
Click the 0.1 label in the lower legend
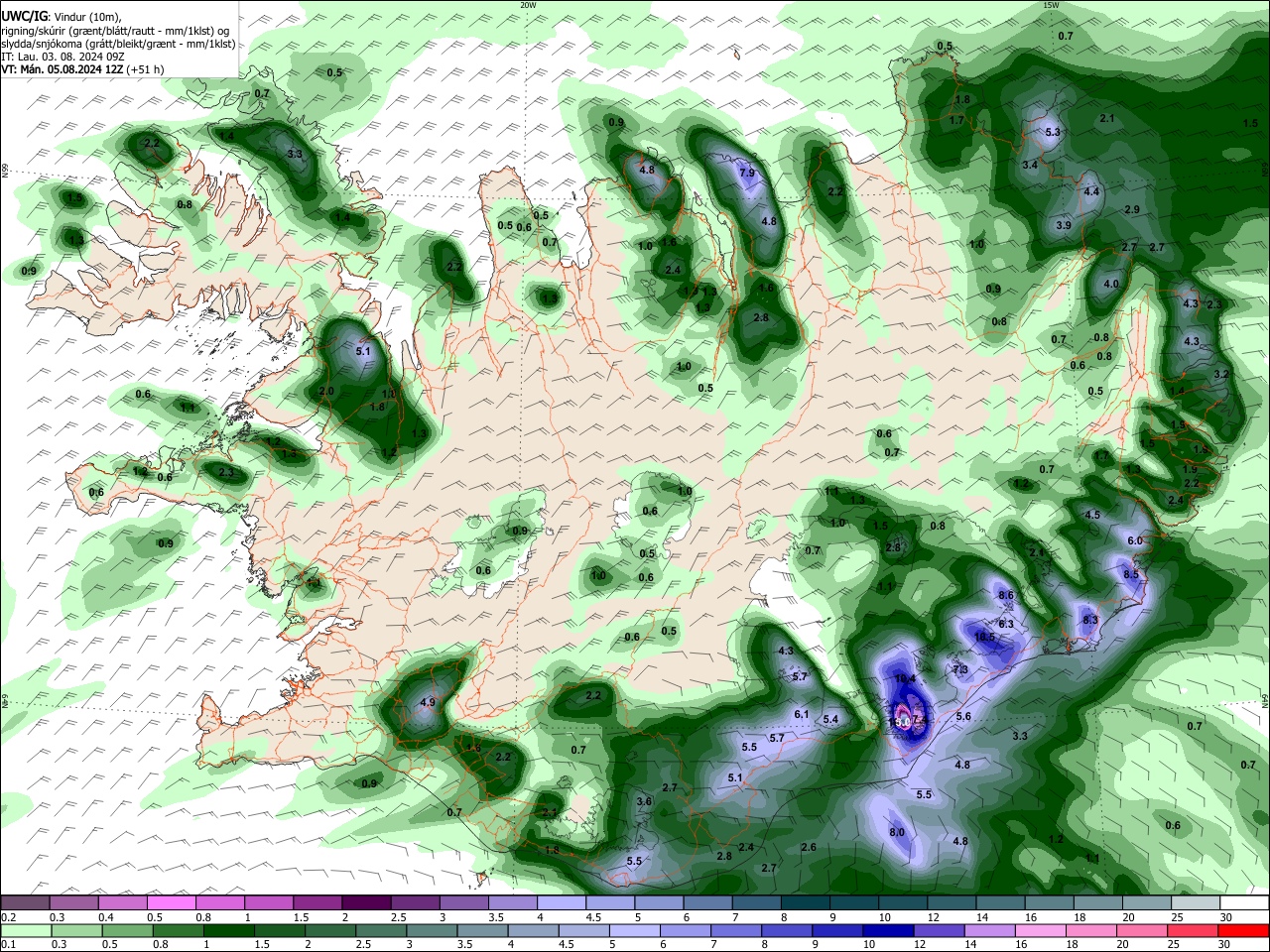[x=7, y=945]
